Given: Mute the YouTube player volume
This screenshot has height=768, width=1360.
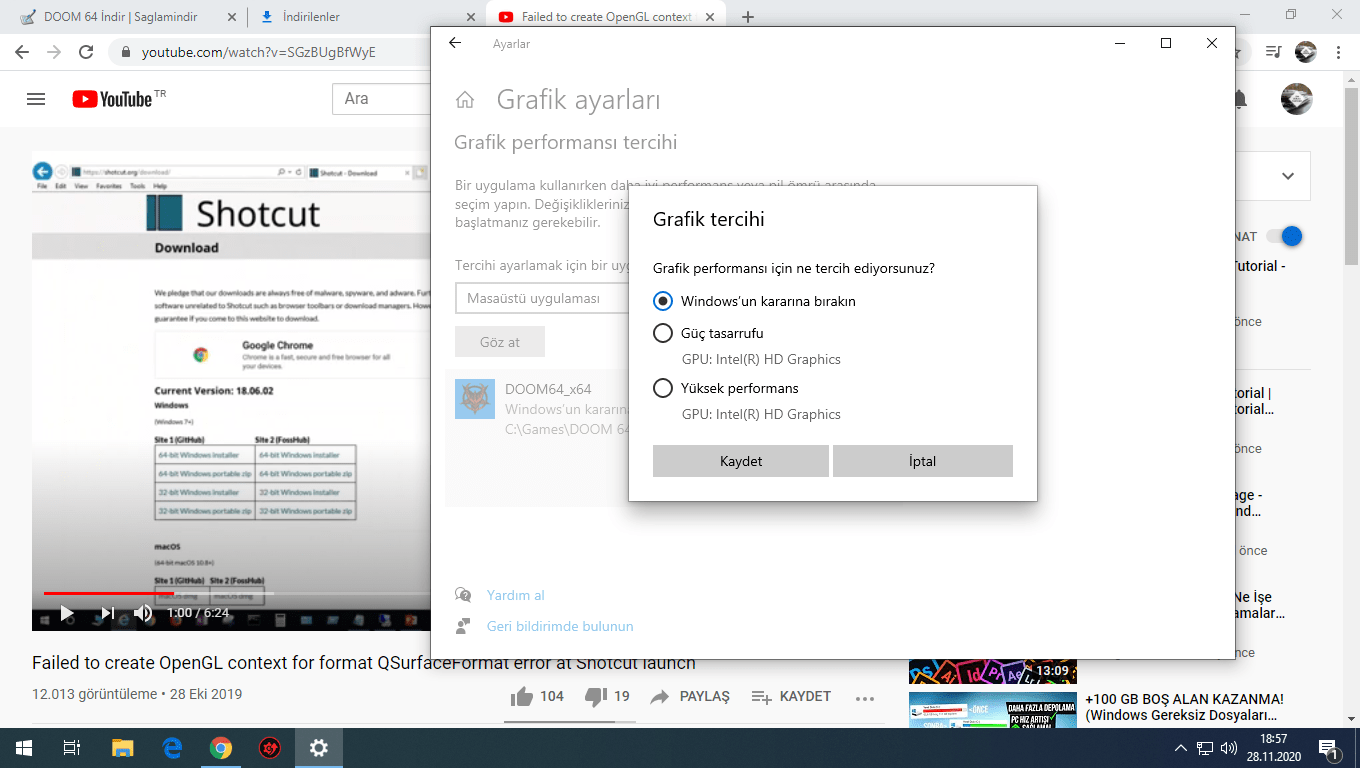Looking at the screenshot, I should (x=143, y=613).
